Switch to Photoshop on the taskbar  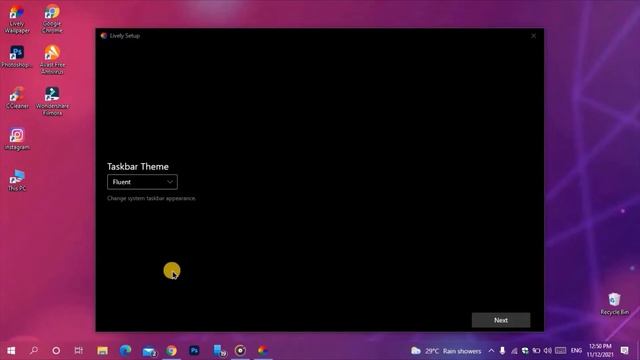click(194, 351)
